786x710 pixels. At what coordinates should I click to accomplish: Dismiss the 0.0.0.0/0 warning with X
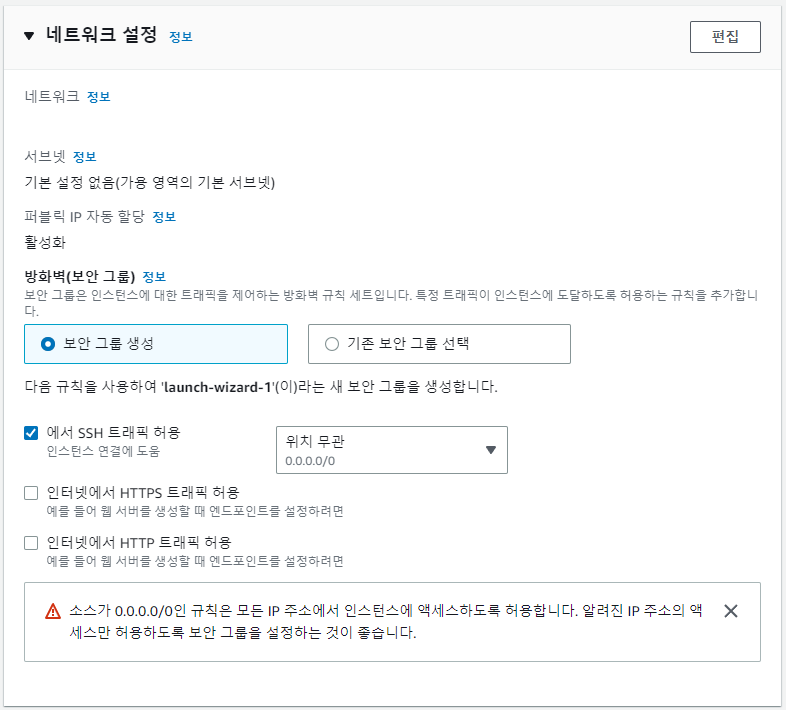(x=731, y=611)
